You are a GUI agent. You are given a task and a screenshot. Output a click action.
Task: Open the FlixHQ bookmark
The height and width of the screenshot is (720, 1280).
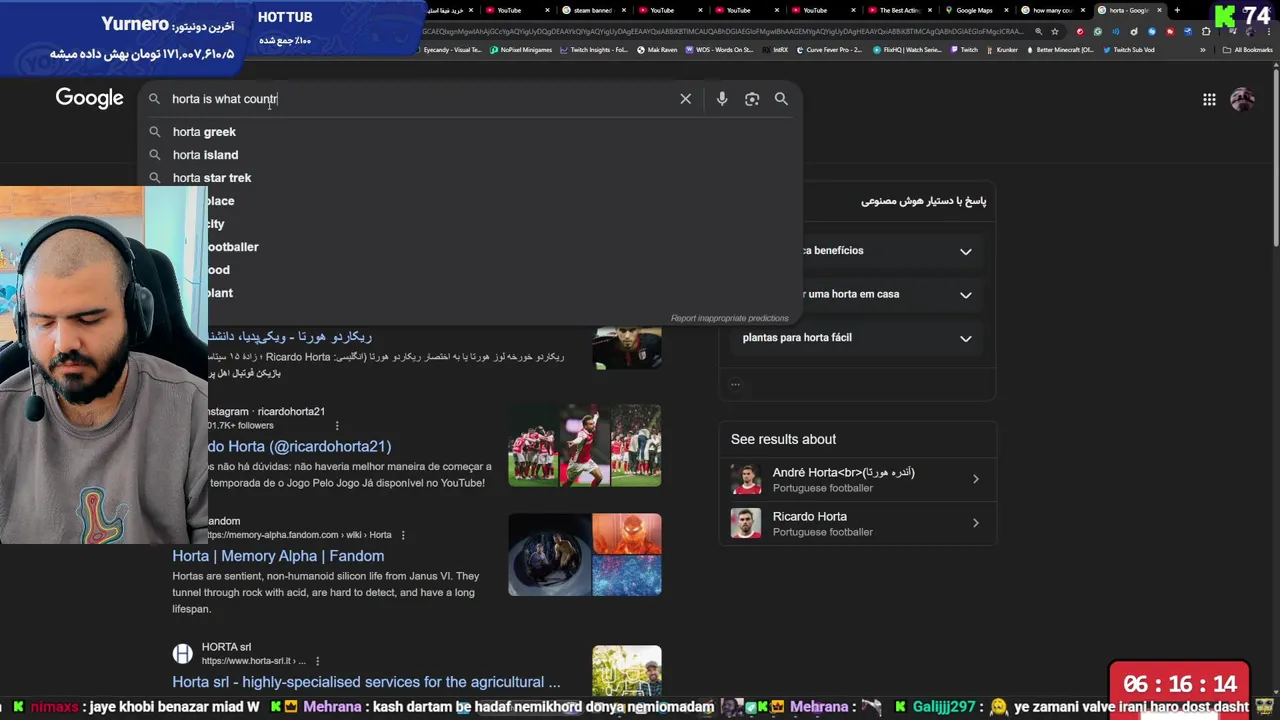click(x=907, y=50)
